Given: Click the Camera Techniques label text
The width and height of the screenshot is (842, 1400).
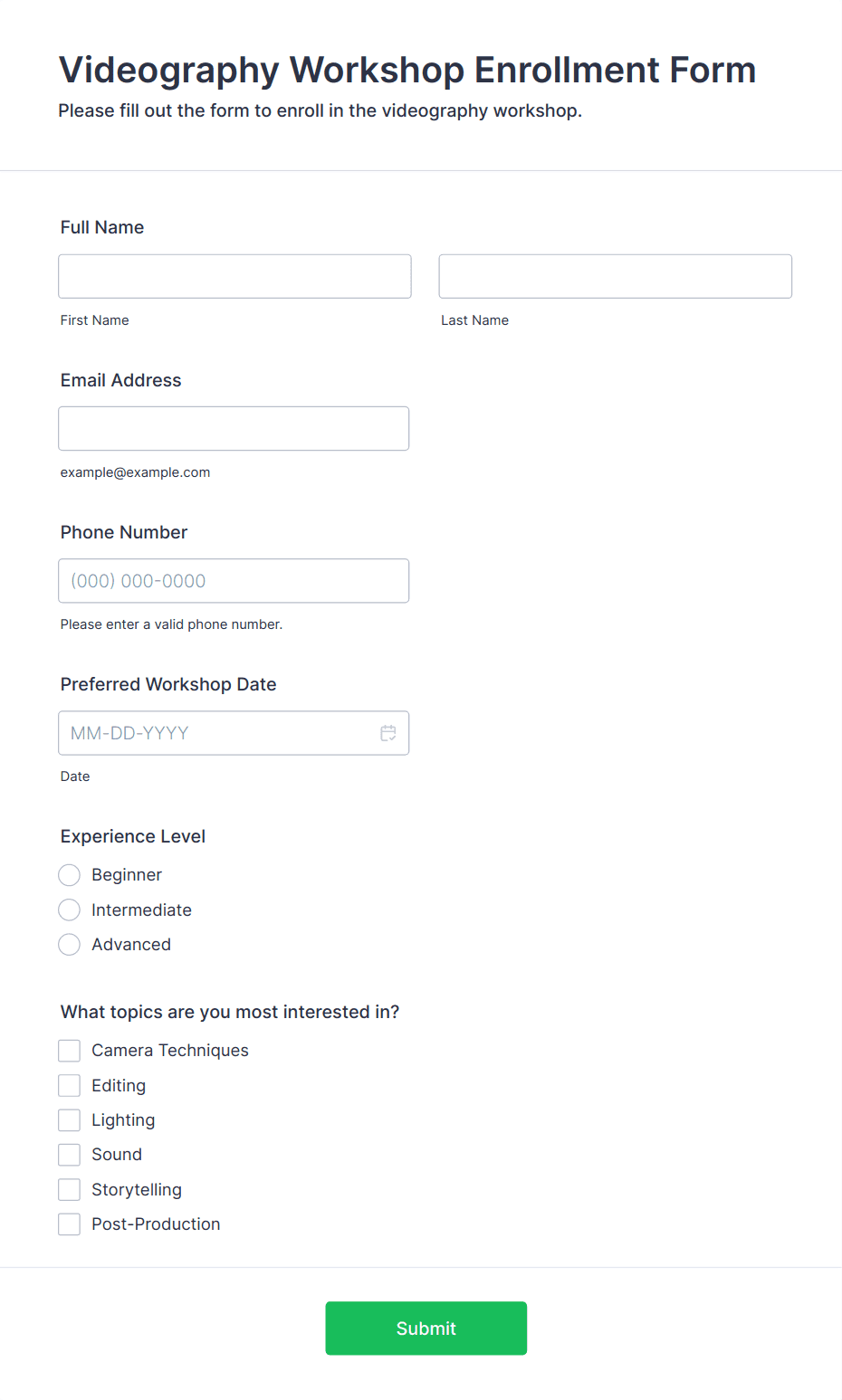Looking at the screenshot, I should [x=170, y=1051].
